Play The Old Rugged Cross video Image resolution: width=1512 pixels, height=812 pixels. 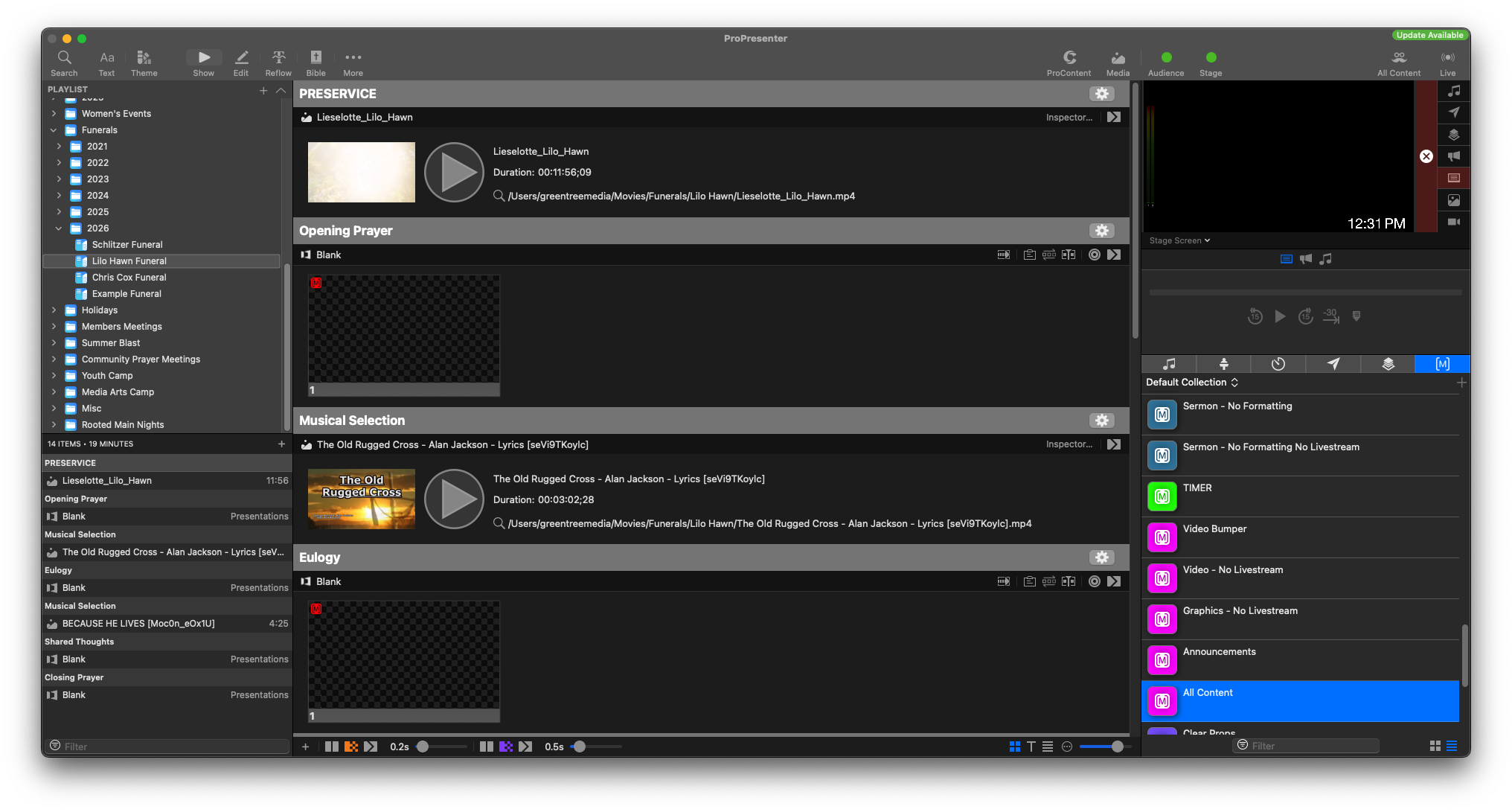[x=454, y=499]
